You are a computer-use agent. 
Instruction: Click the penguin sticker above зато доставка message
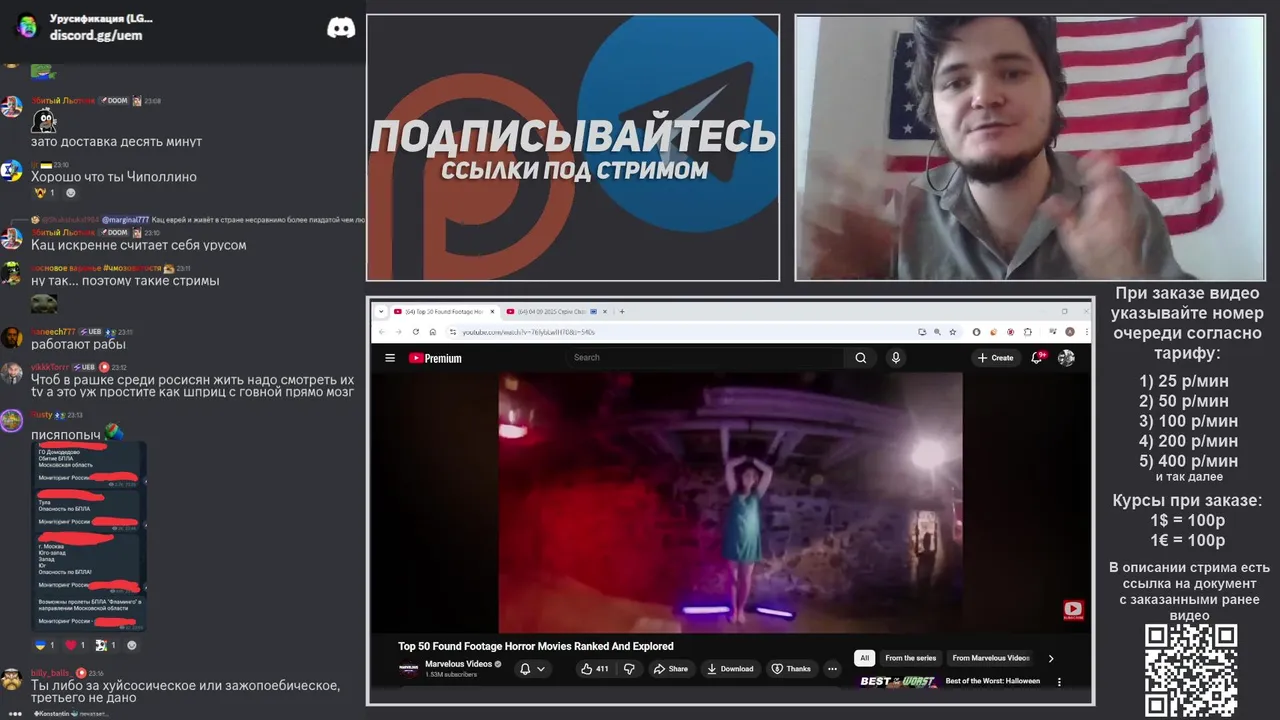pos(43,121)
